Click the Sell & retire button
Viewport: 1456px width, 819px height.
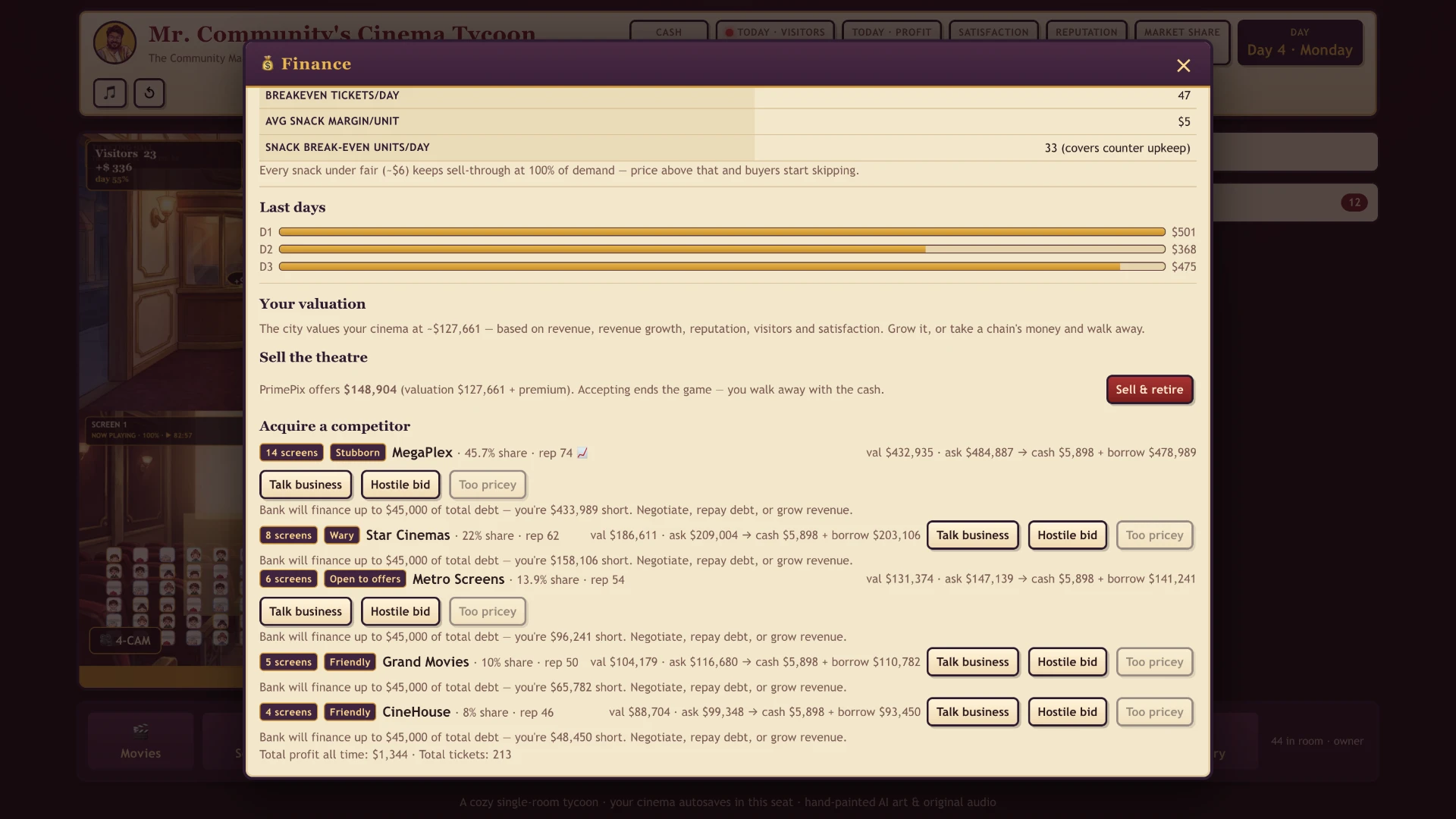tap(1150, 389)
